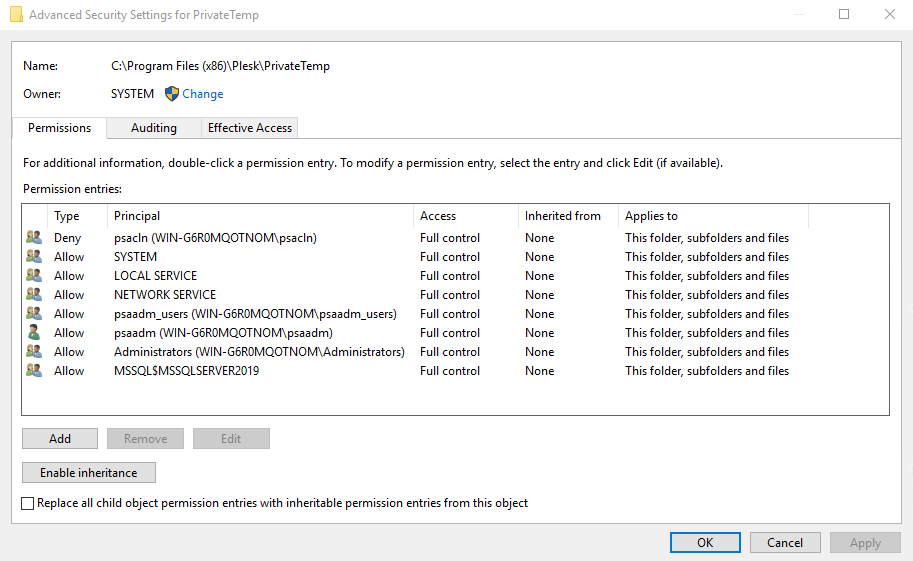Click the icon beside the LOCAL SERVICE entry

[x=34, y=276]
